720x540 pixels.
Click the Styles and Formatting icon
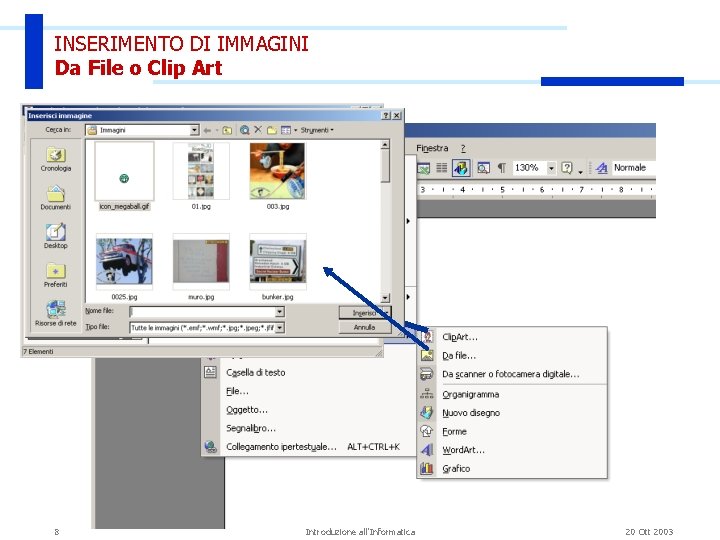coord(602,168)
